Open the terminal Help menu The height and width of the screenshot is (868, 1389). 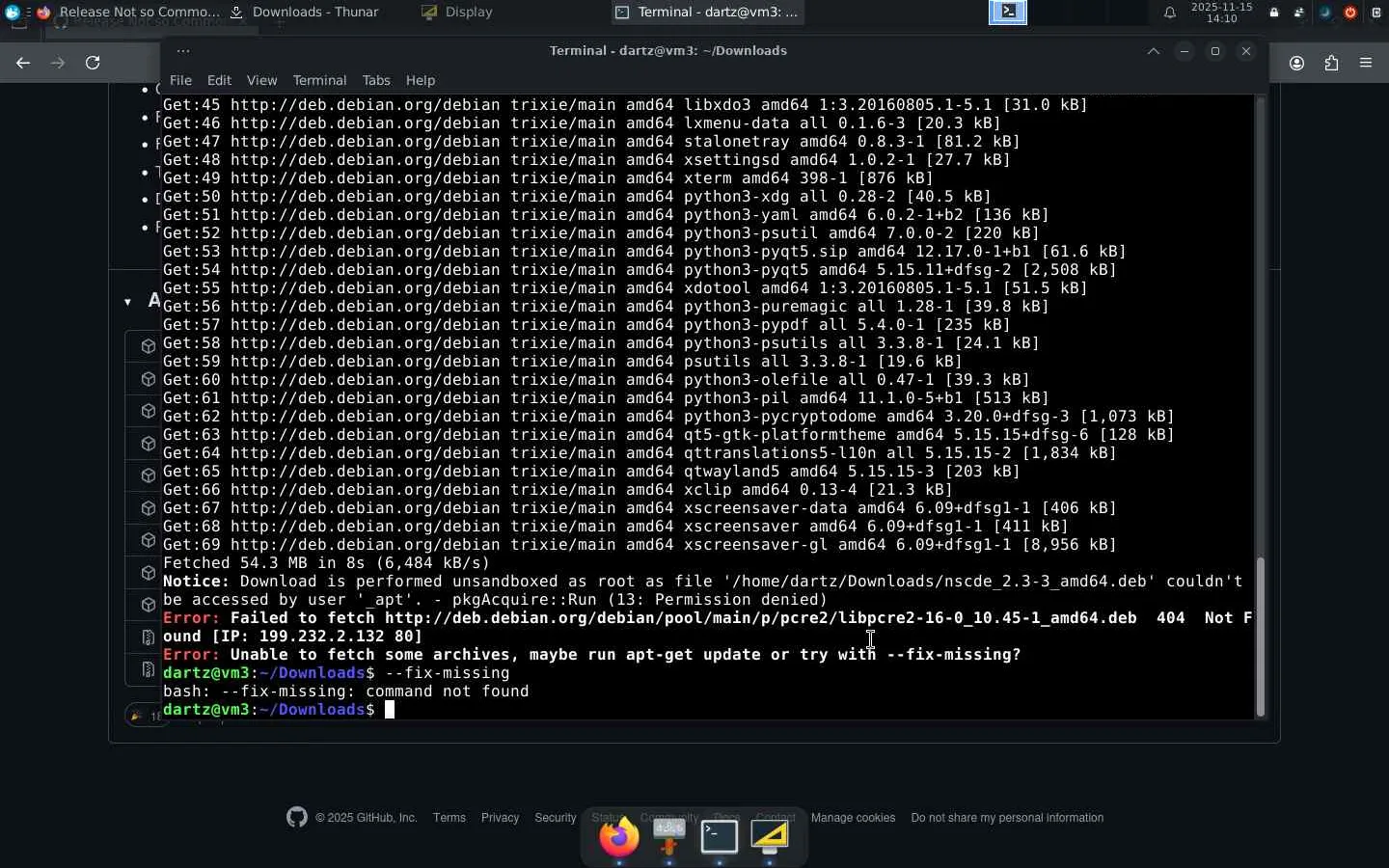(x=421, y=80)
